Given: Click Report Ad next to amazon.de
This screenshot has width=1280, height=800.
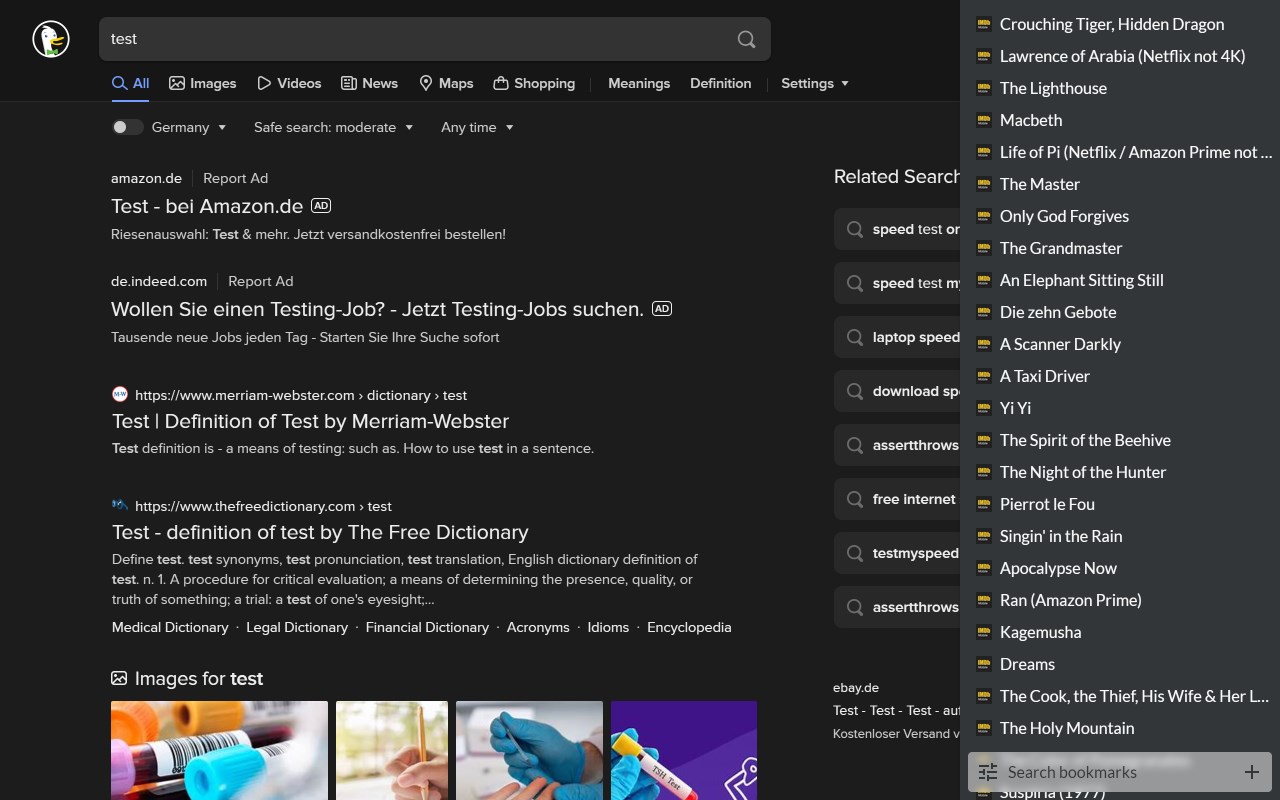Looking at the screenshot, I should click(235, 178).
